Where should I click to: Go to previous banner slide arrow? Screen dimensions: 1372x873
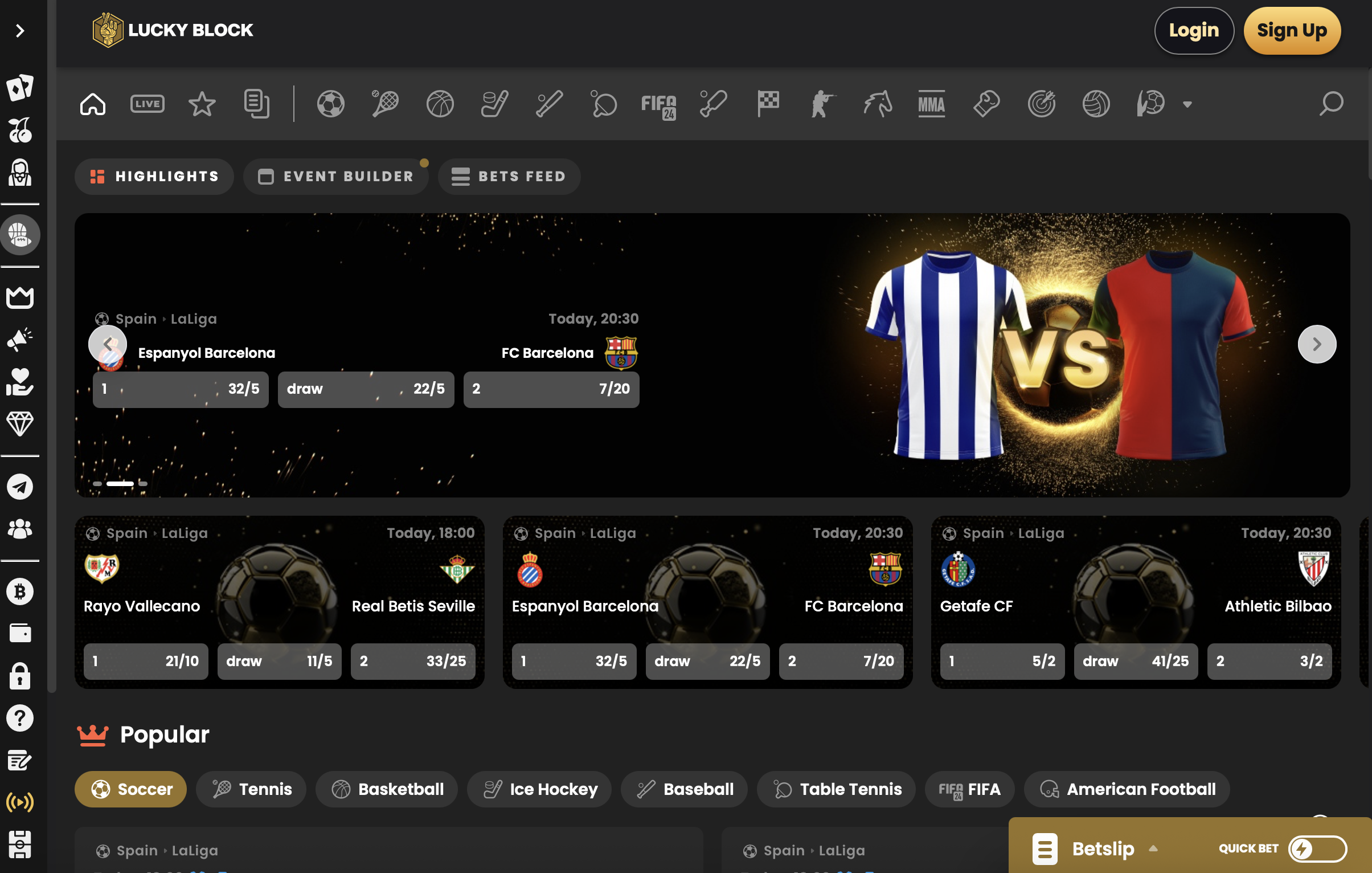click(107, 344)
